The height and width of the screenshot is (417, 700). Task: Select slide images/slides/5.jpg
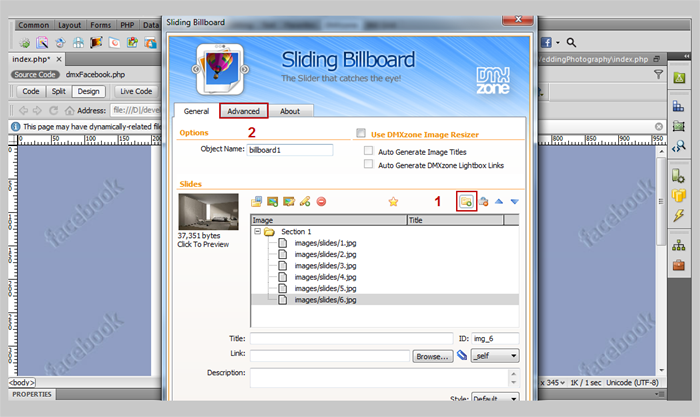pos(325,288)
